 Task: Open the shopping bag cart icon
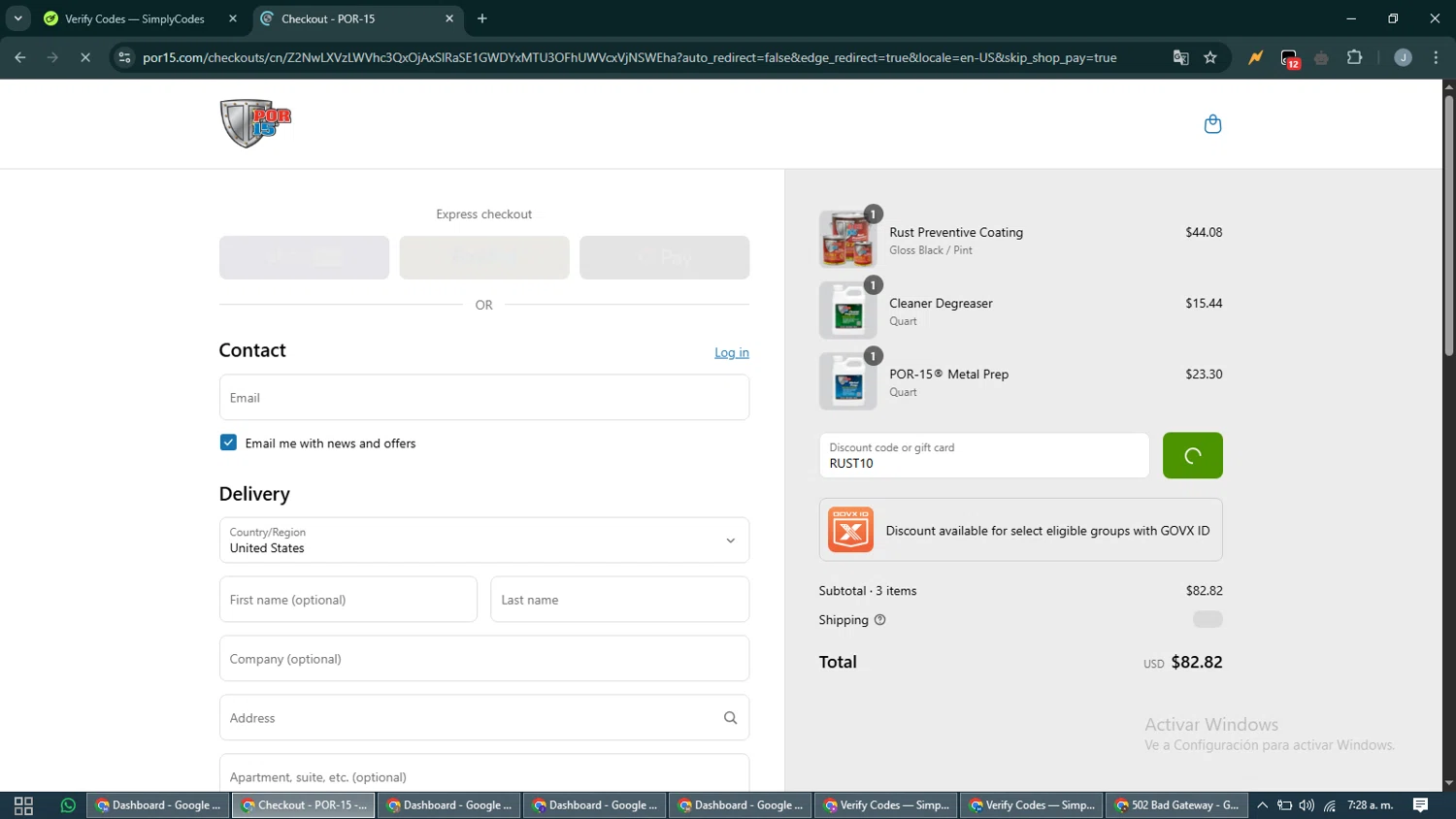[x=1212, y=124]
